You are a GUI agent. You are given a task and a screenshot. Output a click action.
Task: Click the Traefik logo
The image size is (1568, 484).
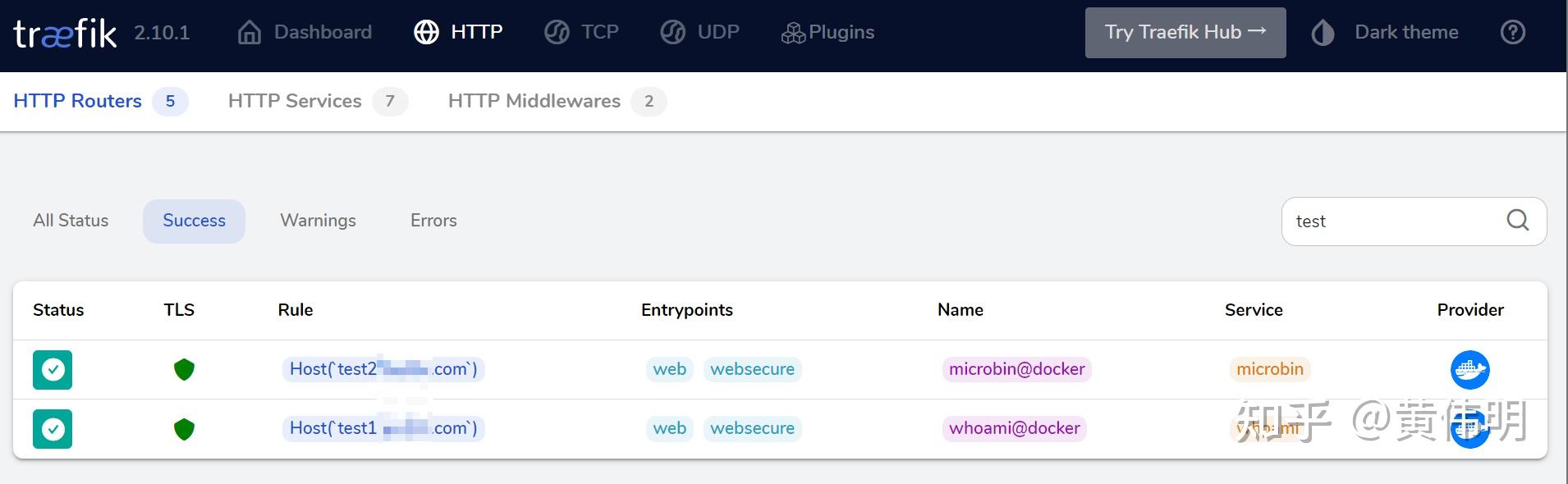66,34
